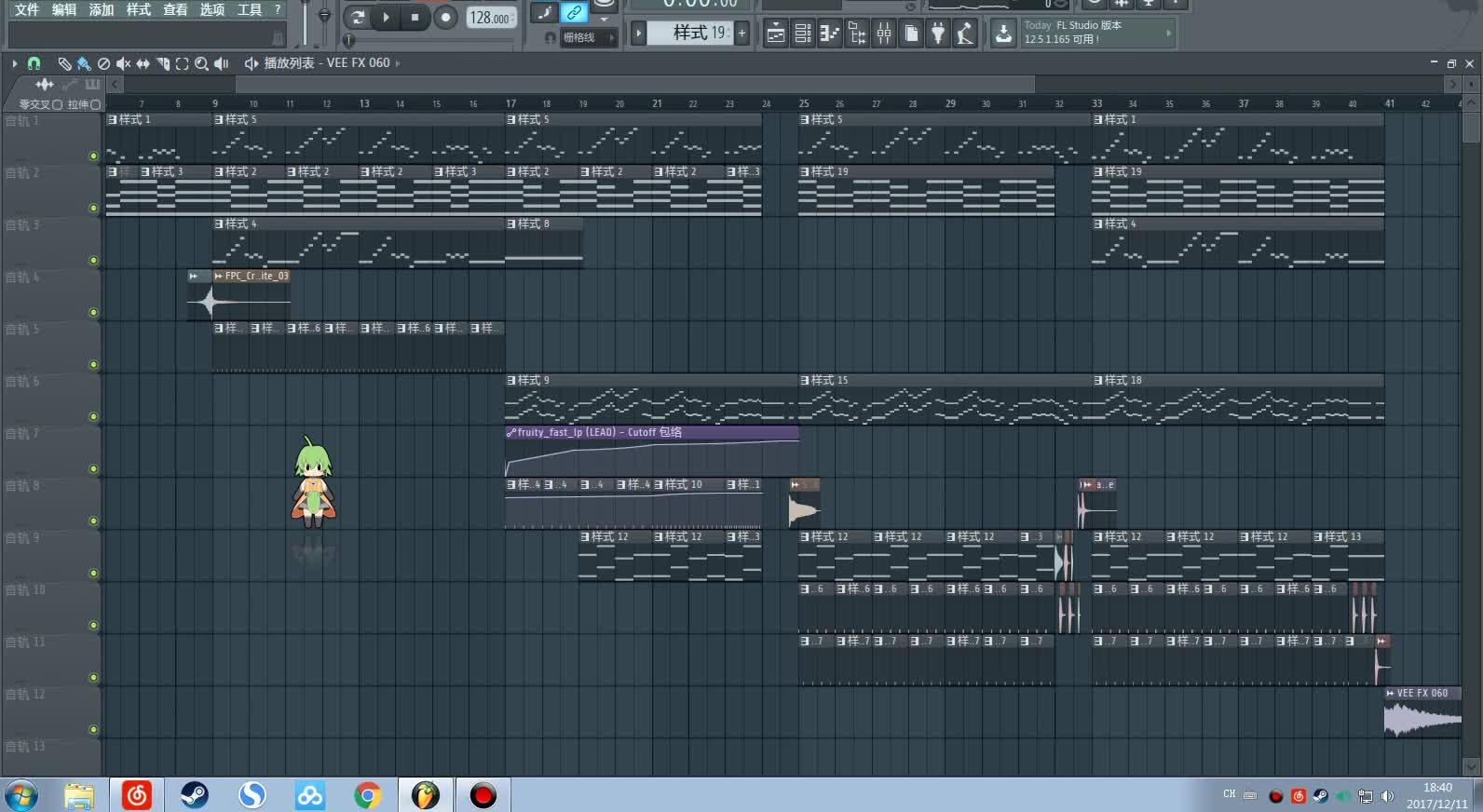Open the menu of 样式 15 clip on track 6
1483x812 pixels.
coord(805,380)
